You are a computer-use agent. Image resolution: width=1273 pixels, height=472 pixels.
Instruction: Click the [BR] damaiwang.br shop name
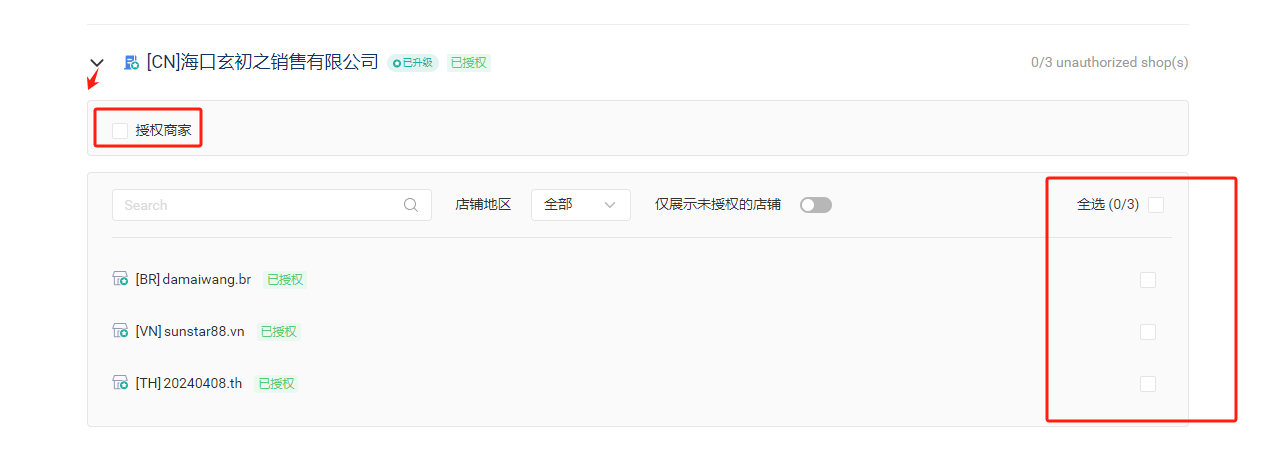193,280
